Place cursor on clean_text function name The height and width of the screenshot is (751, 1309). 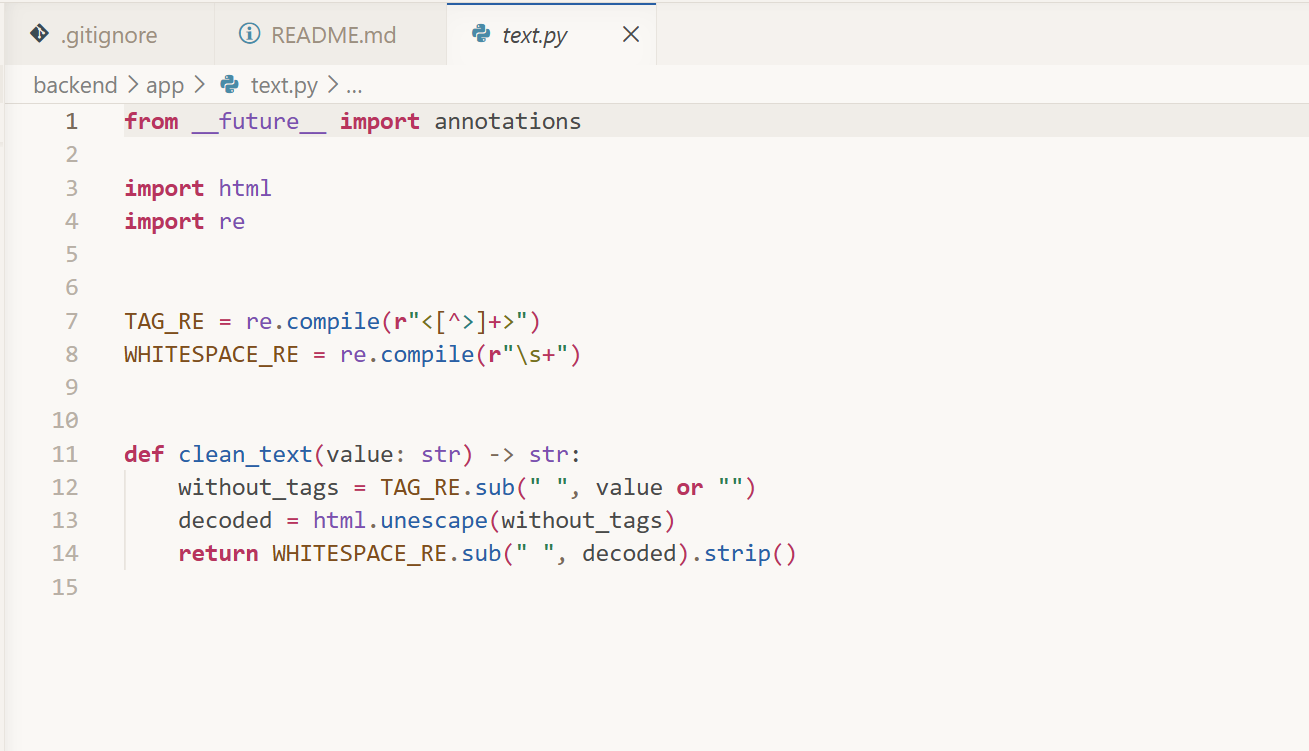click(x=245, y=454)
